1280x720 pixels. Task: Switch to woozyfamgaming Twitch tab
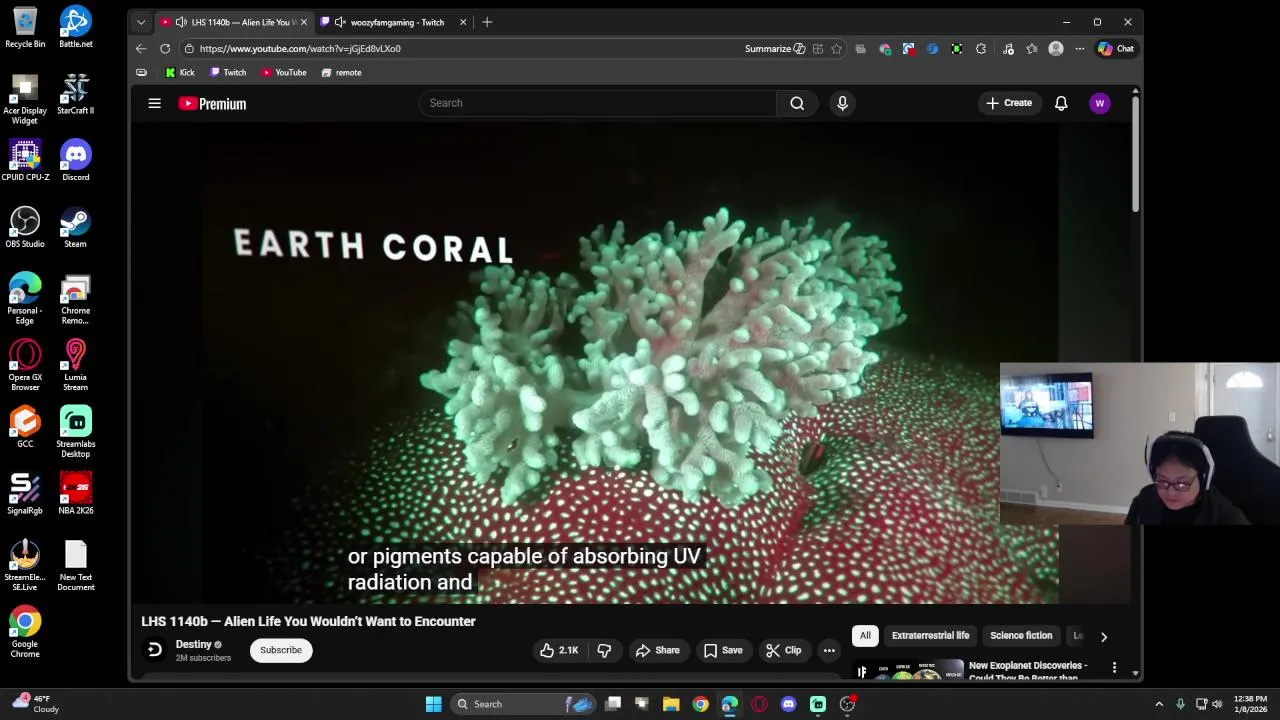coord(394,22)
